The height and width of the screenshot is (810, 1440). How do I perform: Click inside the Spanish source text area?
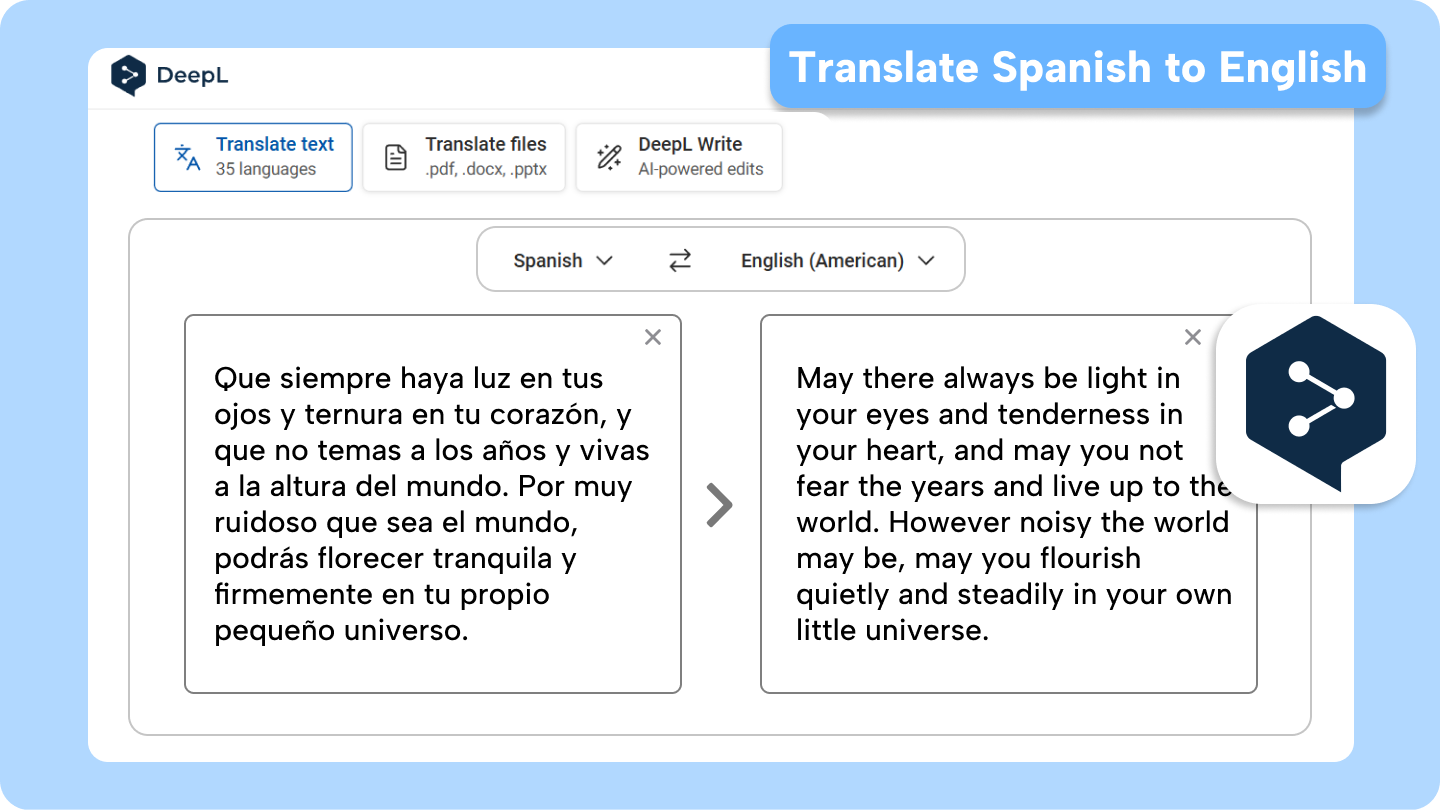click(432, 505)
